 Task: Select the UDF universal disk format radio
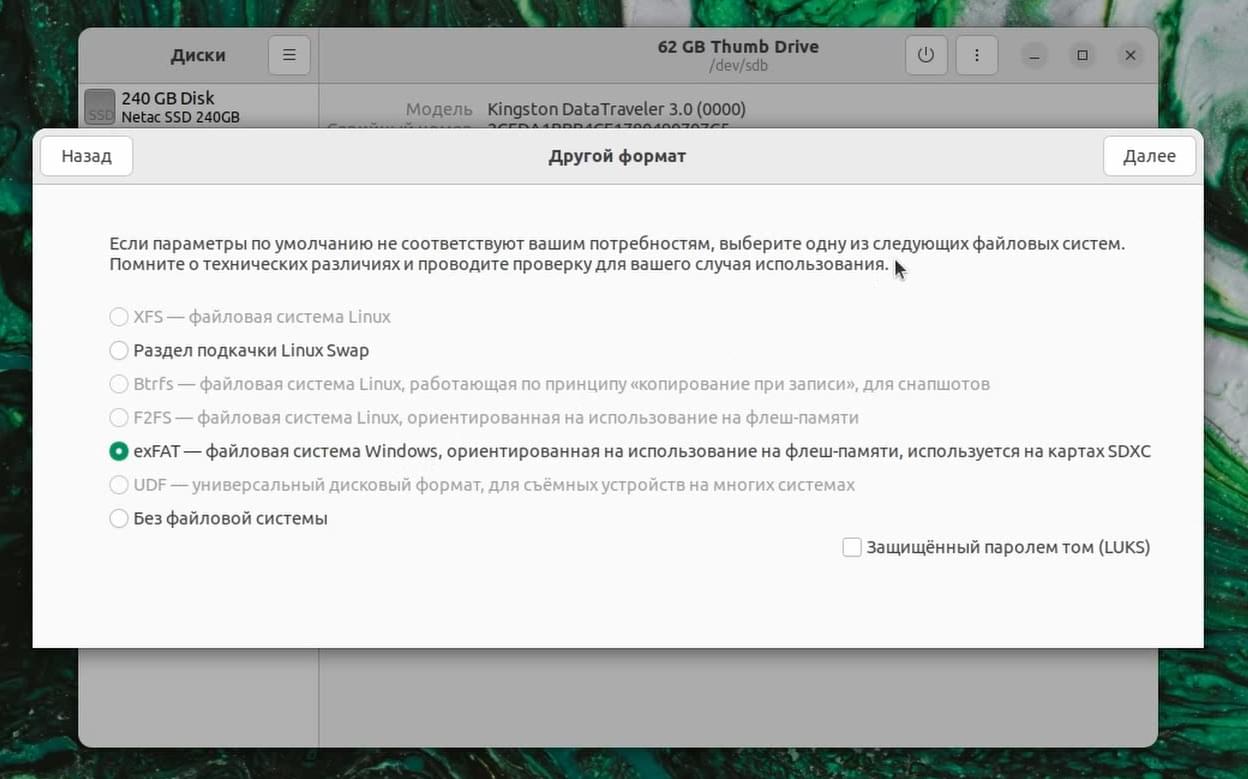(x=119, y=485)
